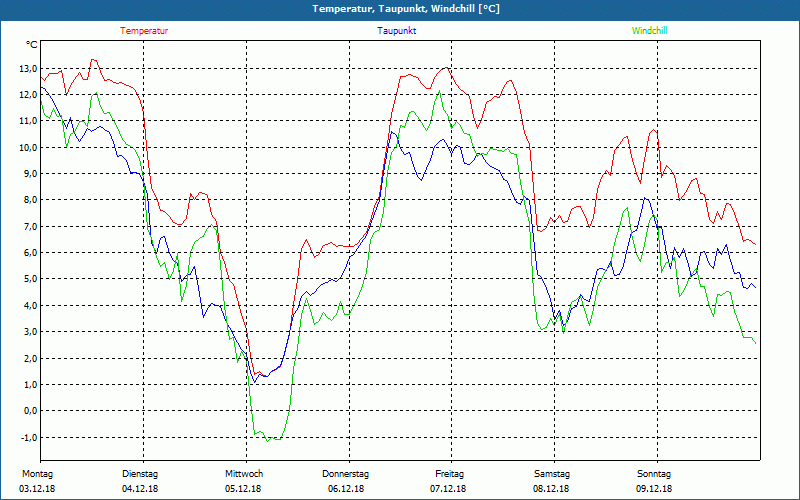800x500 pixels.
Task: Click the chart title 'Temperatur, Taupunkt, Windchill [°C]'
Action: point(406,9)
